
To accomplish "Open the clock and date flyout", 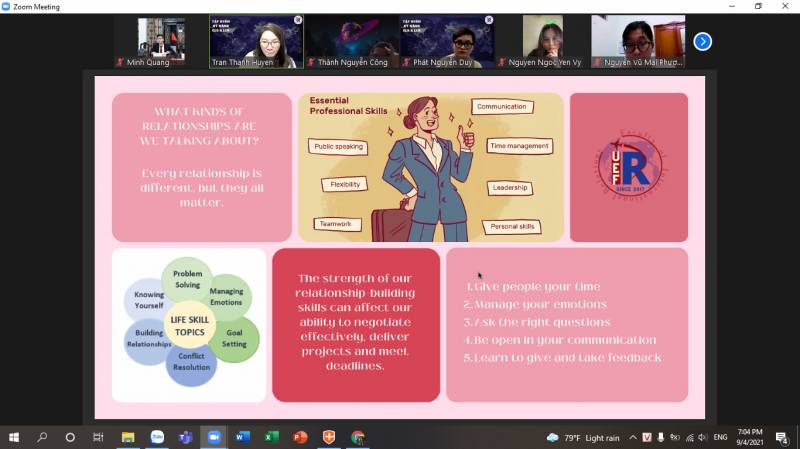I will pyautogui.click(x=751, y=437).
